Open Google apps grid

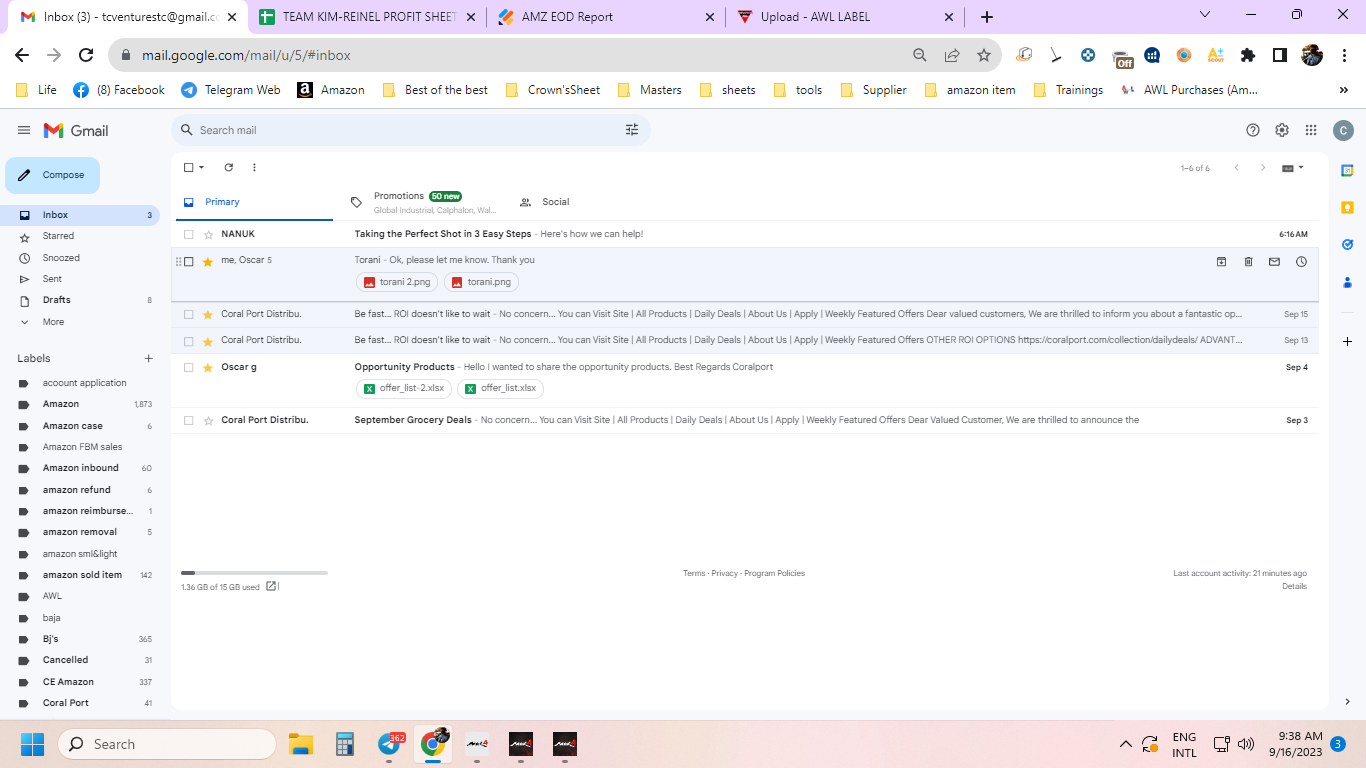pyautogui.click(x=1311, y=130)
